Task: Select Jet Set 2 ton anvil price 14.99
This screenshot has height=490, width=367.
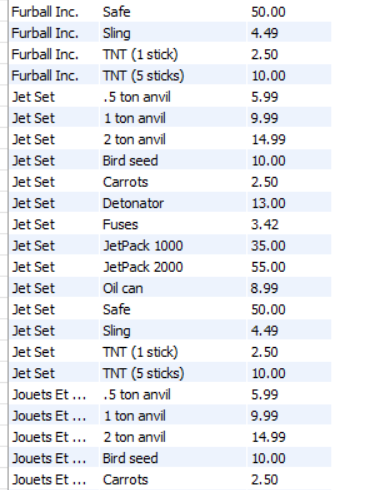Action: click(289, 139)
